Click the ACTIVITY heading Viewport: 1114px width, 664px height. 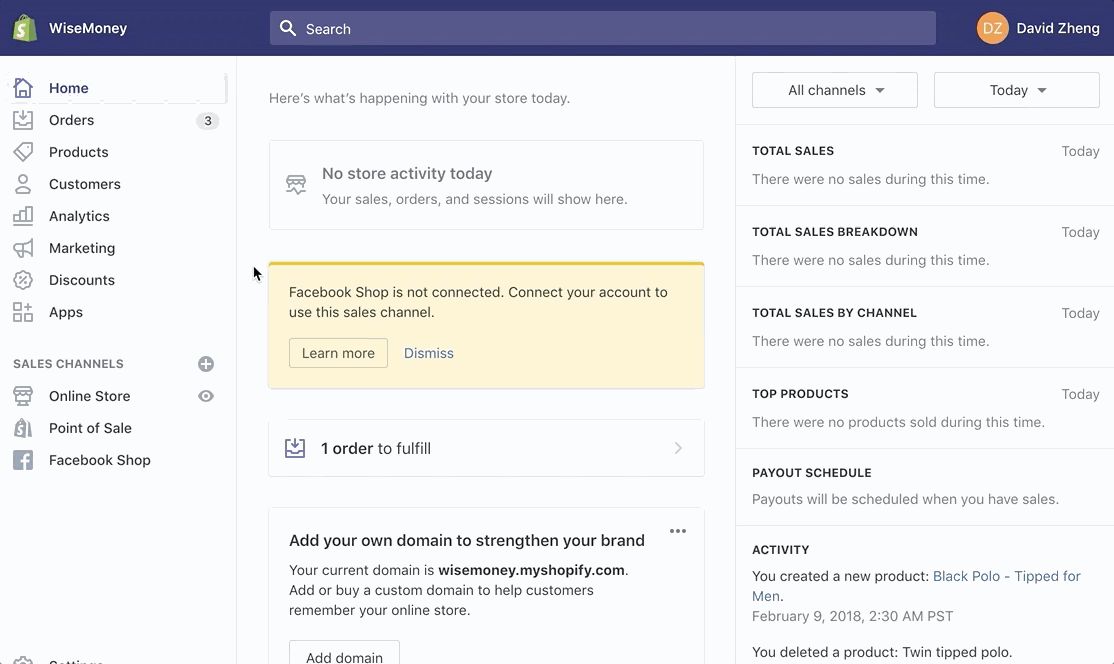pos(780,550)
